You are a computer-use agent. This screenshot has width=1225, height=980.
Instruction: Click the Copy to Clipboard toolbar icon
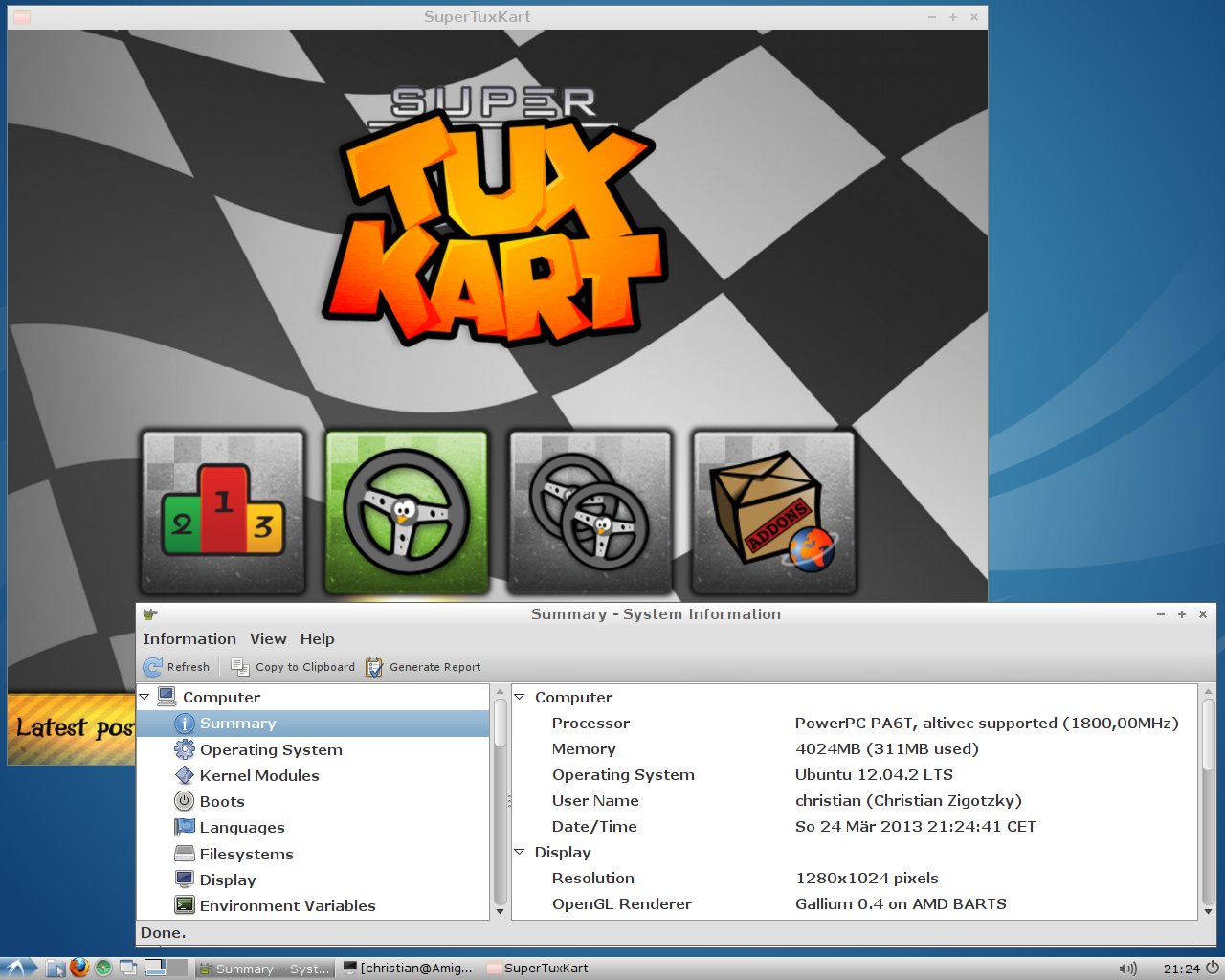pyautogui.click(x=240, y=667)
